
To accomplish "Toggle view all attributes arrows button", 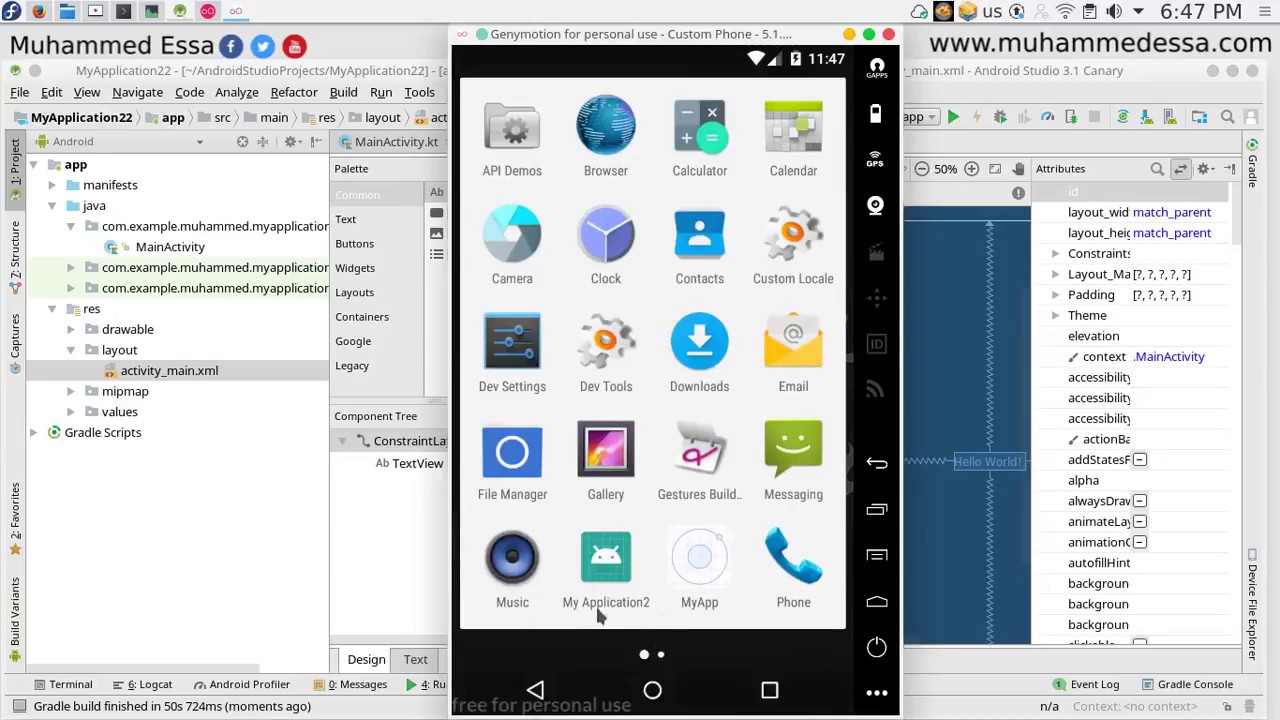I will pos(1181,169).
